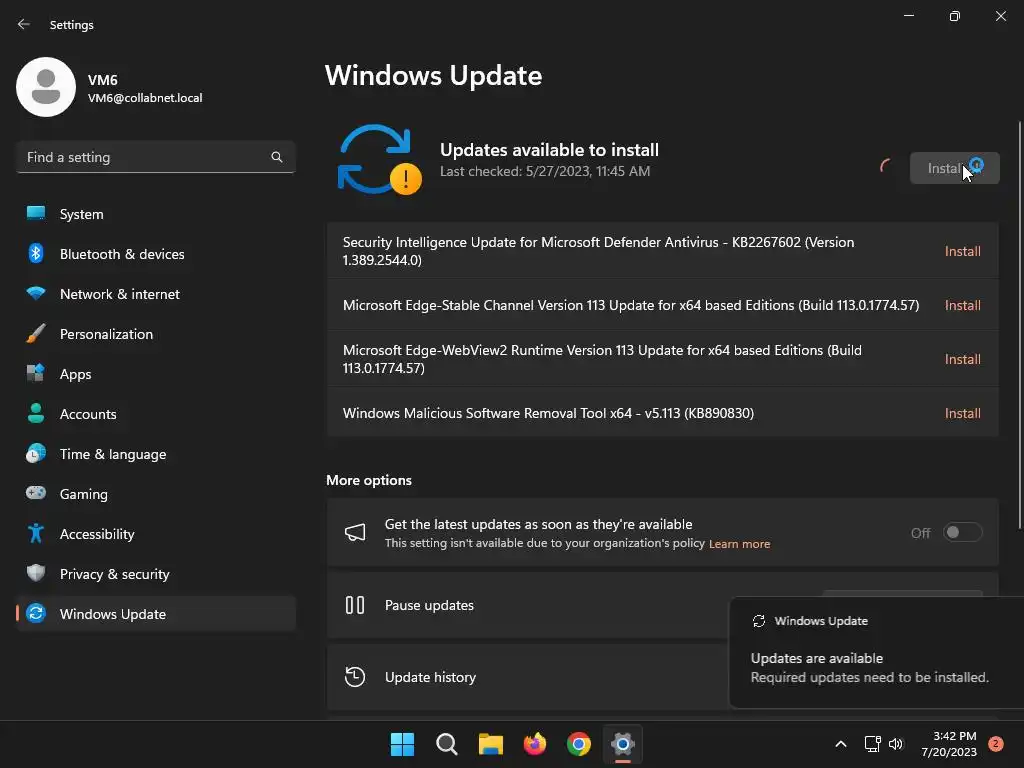Screen dimensions: 1024x768
Task: Click the "More options" heading
Action: [369, 480]
